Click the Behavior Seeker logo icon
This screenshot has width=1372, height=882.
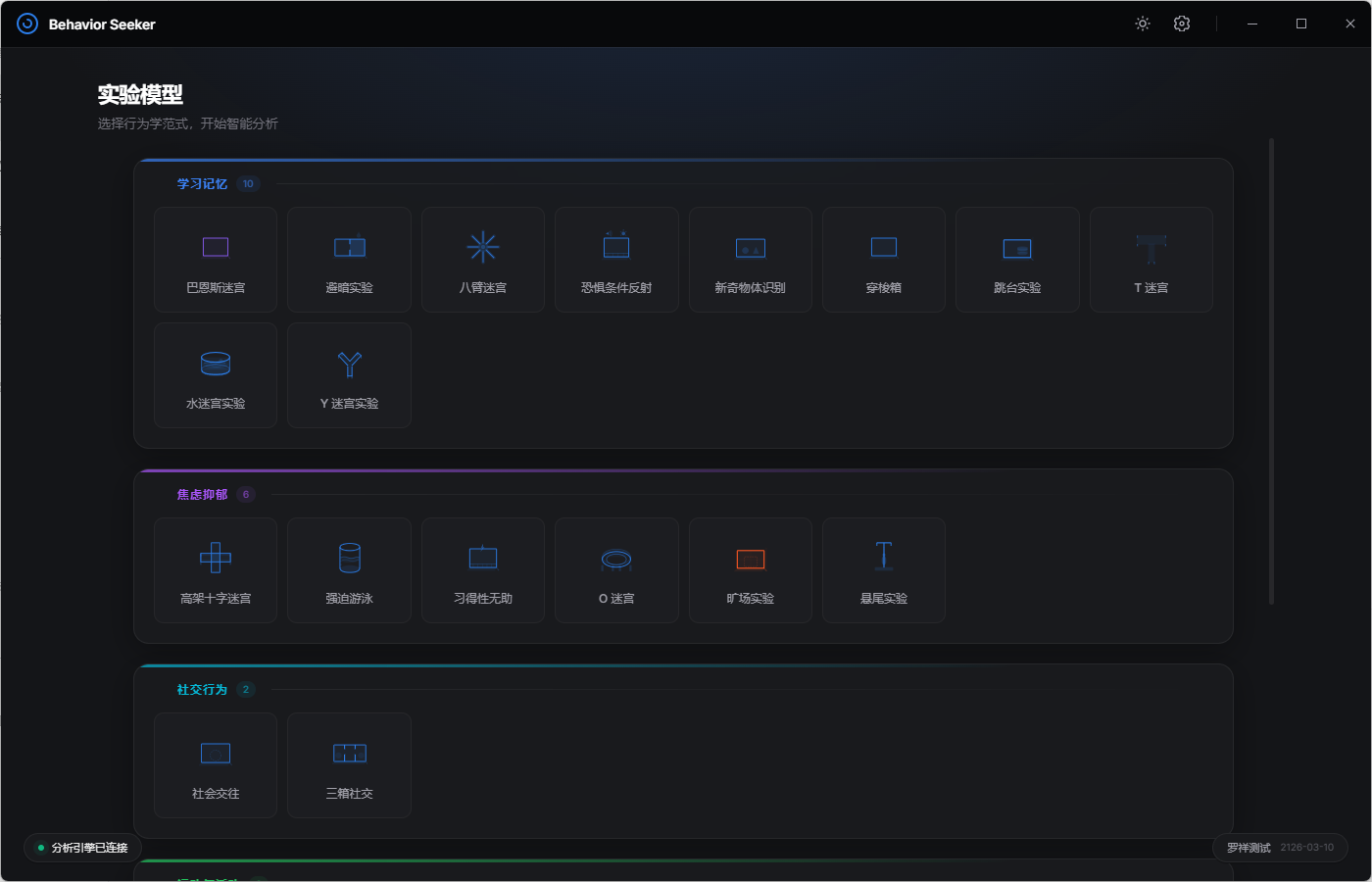[27, 24]
